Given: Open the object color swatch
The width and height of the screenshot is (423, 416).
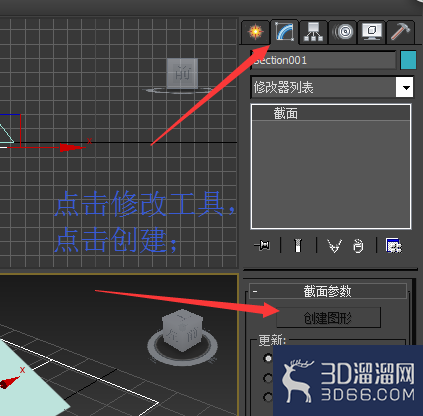Looking at the screenshot, I should point(408,60).
